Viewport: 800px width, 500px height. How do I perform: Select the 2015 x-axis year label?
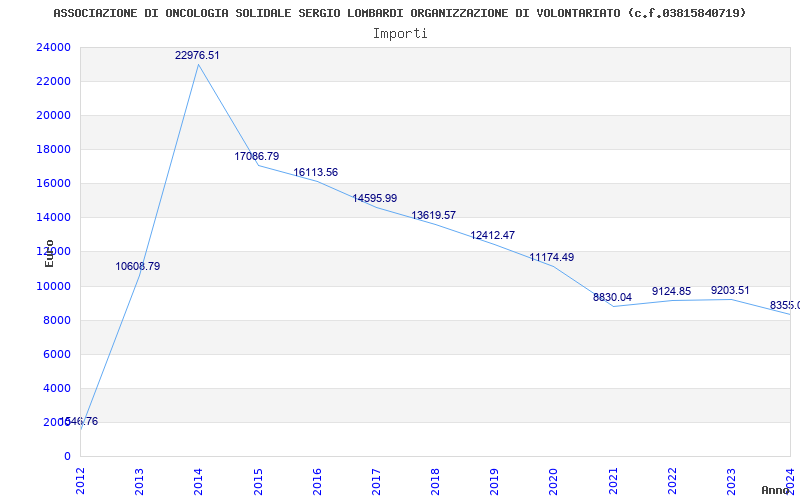click(x=258, y=481)
